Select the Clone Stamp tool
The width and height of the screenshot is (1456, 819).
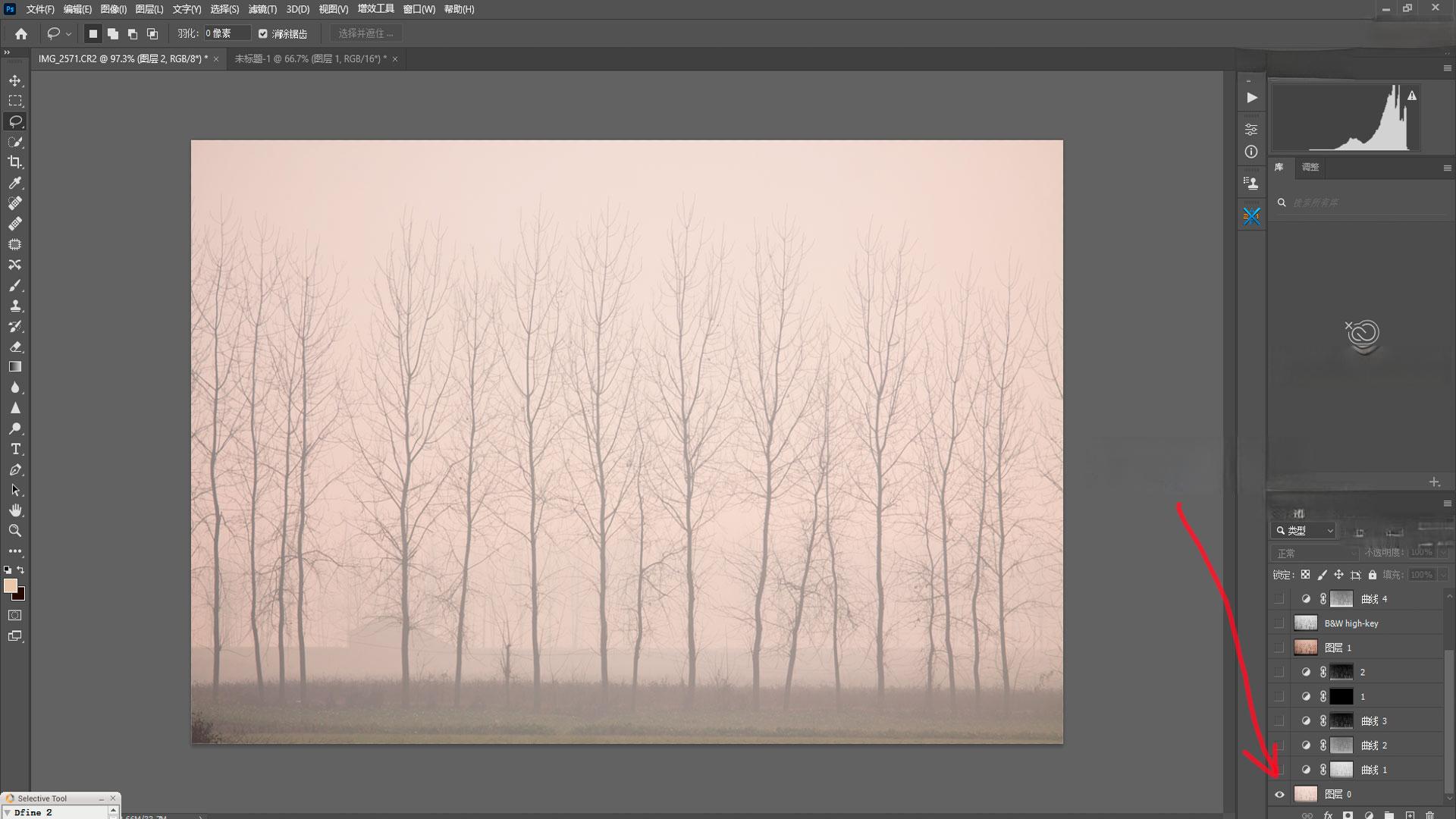coord(15,306)
